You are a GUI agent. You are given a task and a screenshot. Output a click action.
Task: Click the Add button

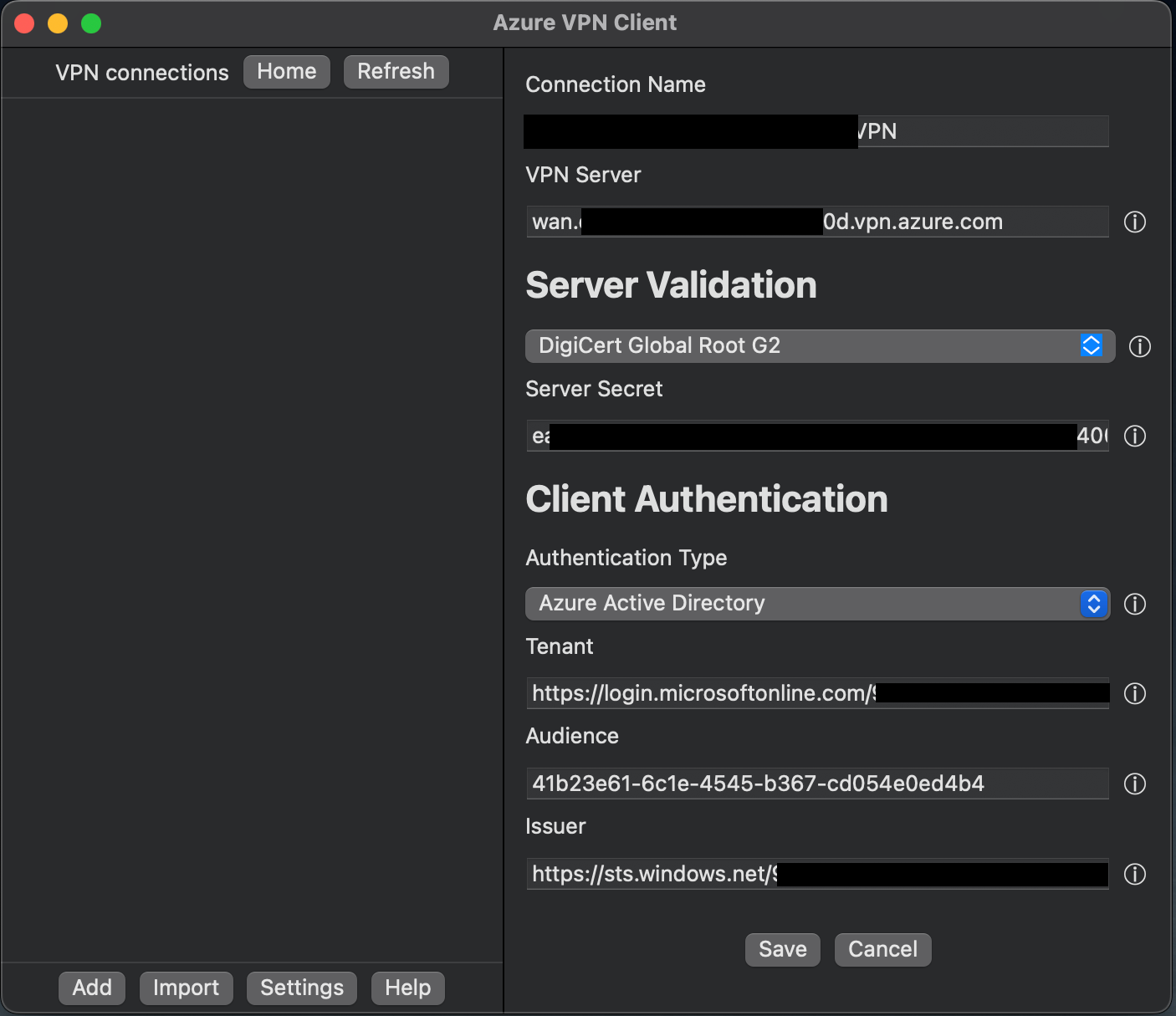point(92,988)
